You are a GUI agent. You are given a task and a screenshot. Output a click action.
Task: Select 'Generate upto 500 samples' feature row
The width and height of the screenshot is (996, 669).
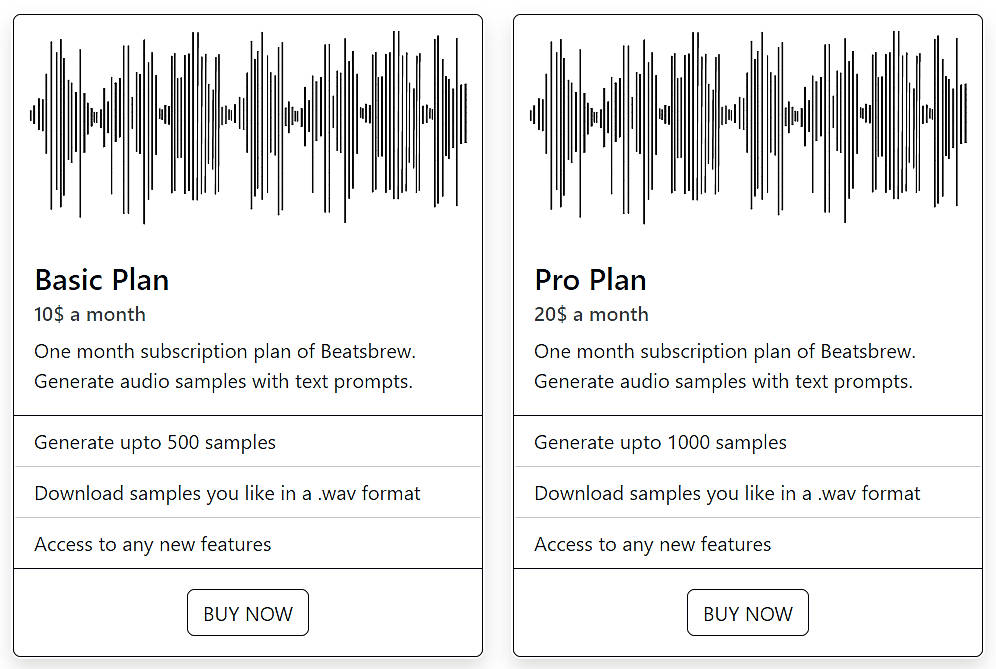(x=154, y=442)
